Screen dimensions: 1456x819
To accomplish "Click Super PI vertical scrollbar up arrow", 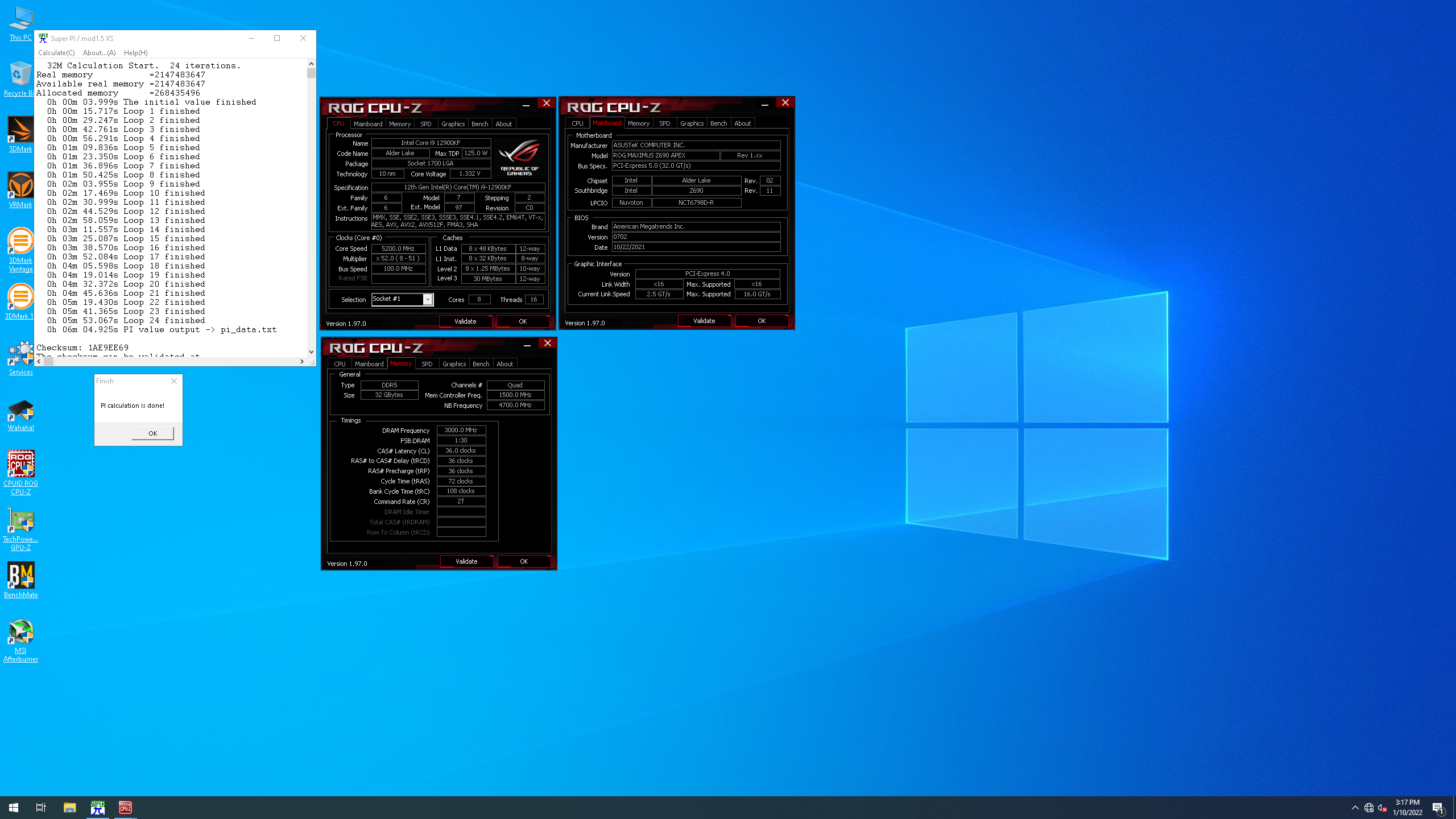I will (x=311, y=64).
